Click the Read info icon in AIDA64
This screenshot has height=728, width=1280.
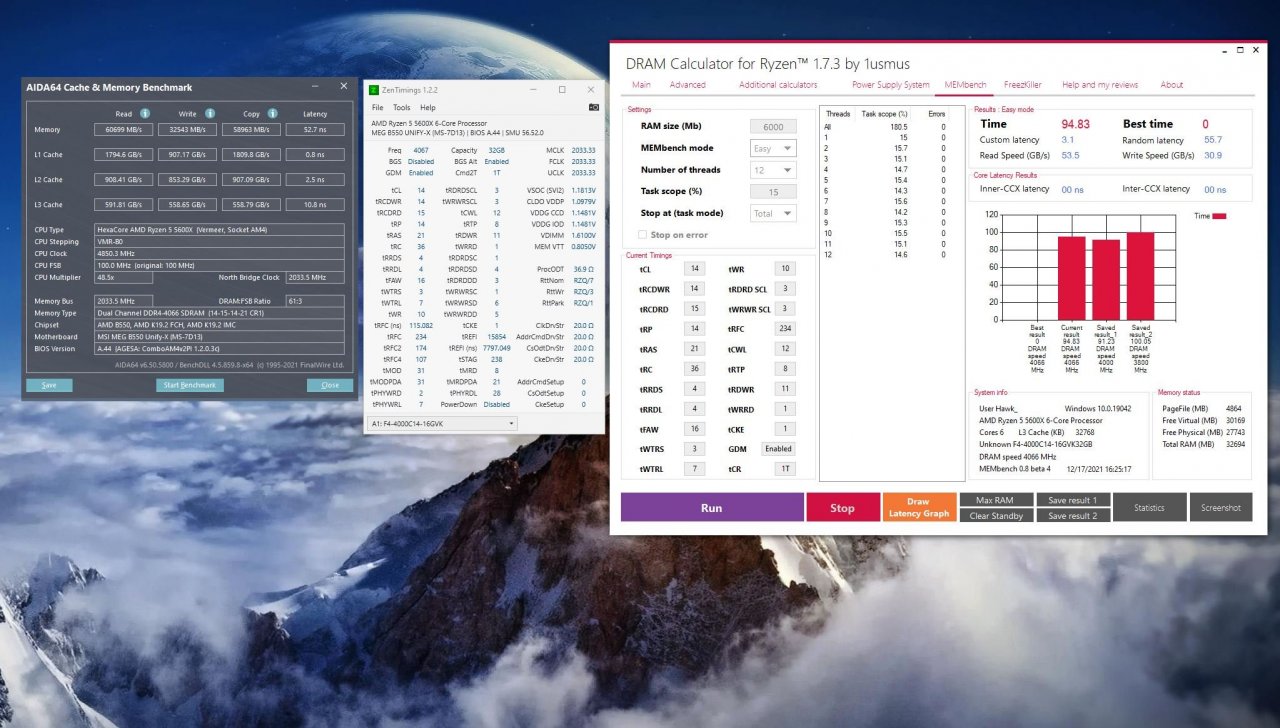(x=145, y=113)
